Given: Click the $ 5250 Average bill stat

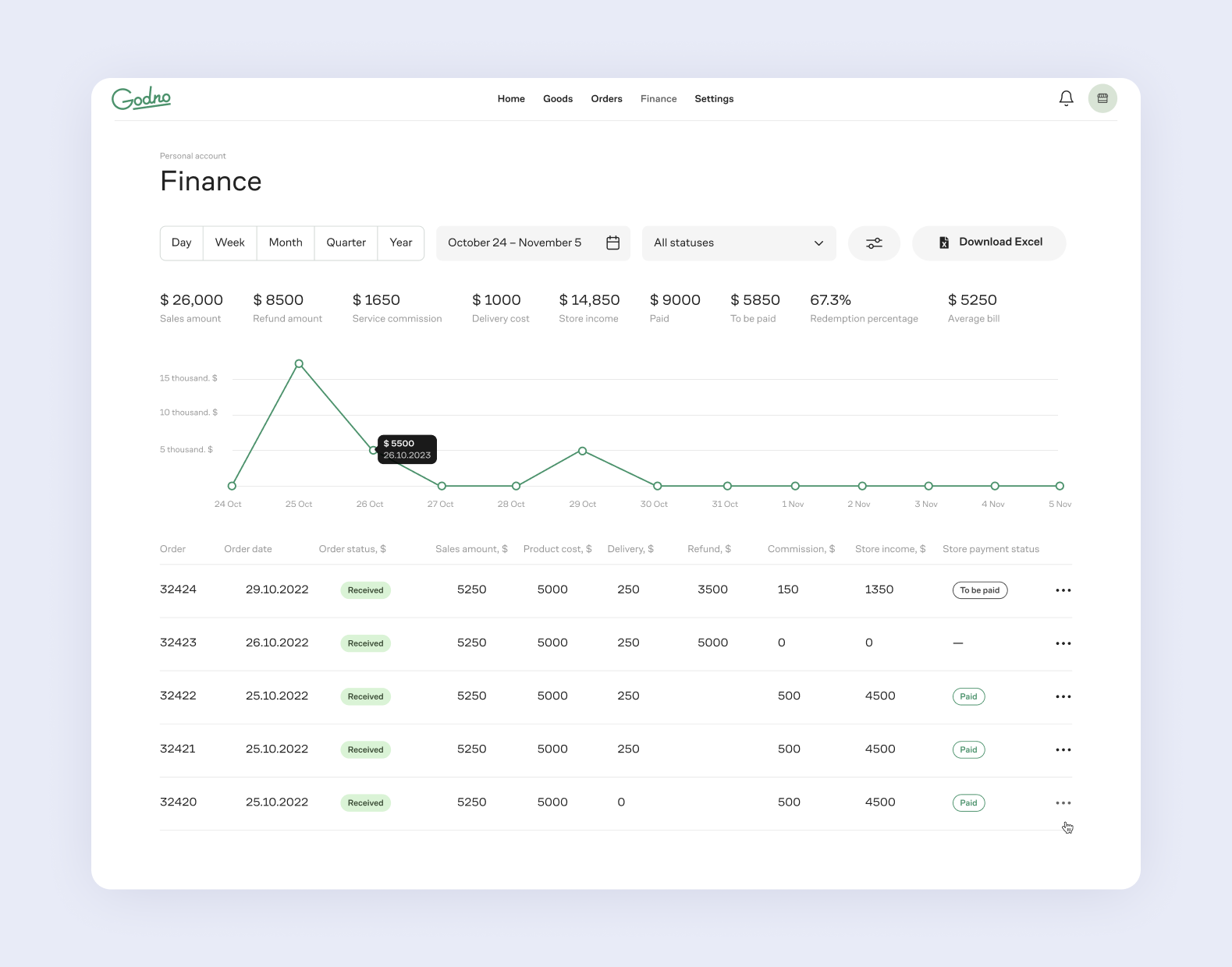Looking at the screenshot, I should coord(973,308).
